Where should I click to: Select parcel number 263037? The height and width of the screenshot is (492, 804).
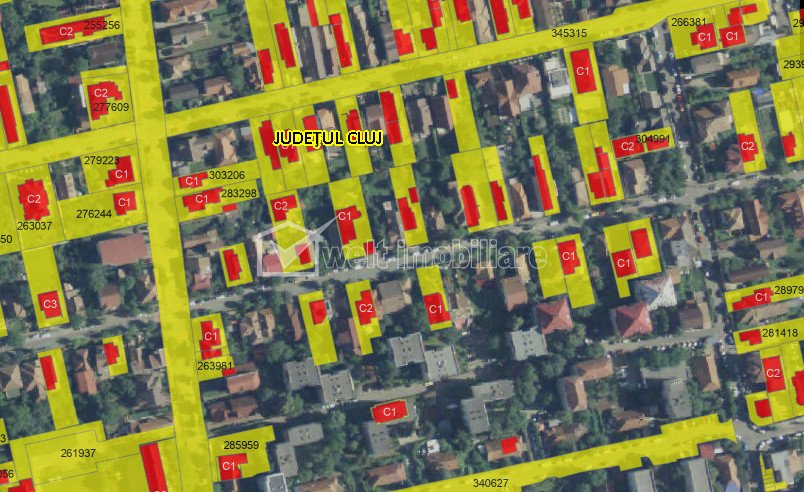tap(34, 226)
